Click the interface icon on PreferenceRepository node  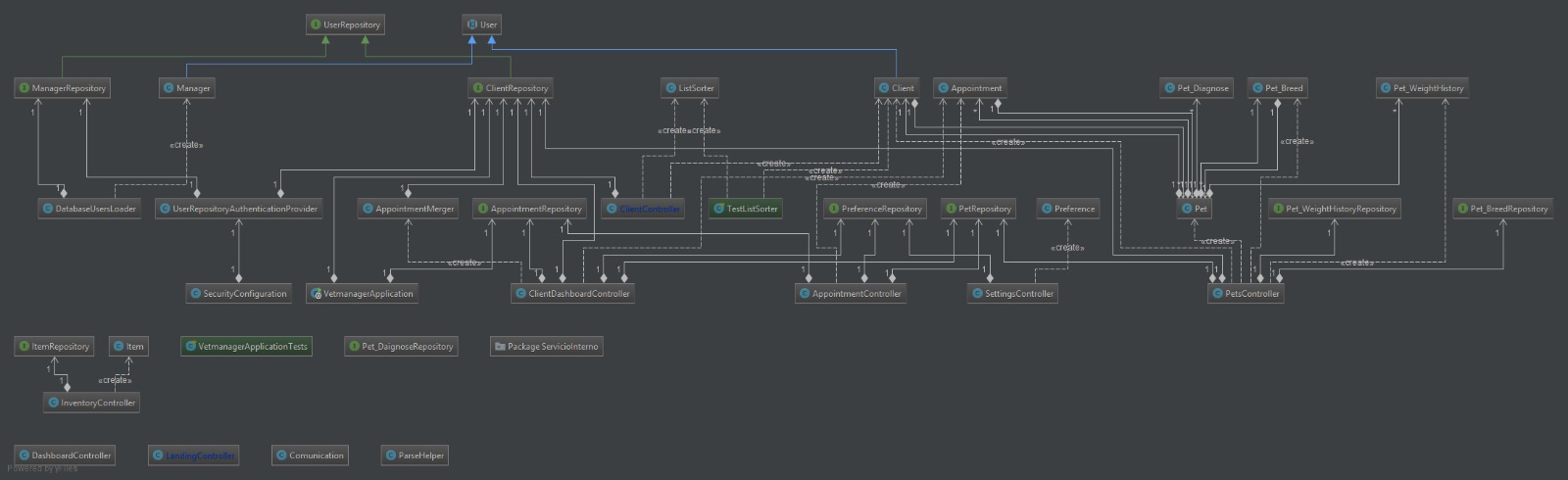point(833,209)
